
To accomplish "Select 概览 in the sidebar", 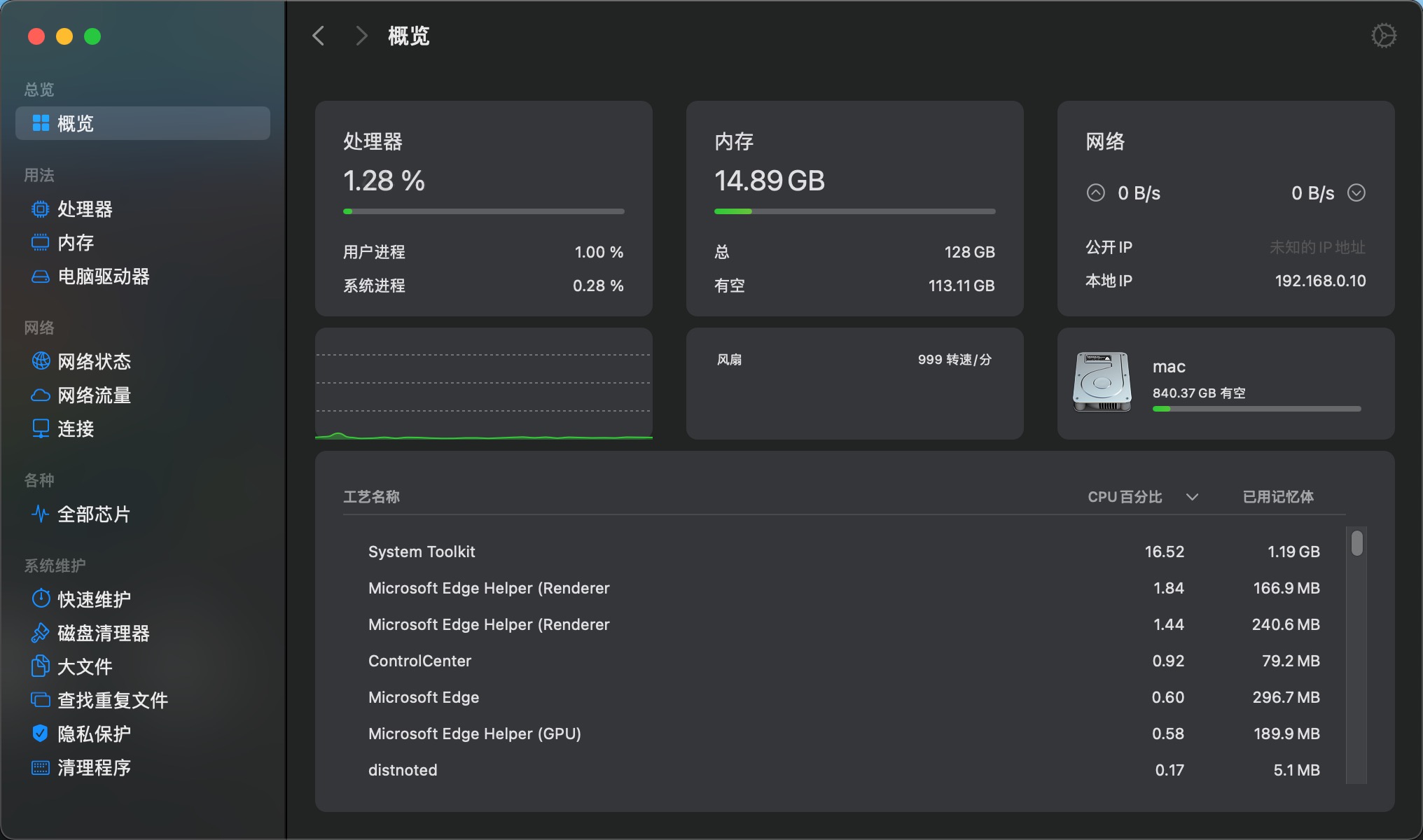I will coord(143,123).
